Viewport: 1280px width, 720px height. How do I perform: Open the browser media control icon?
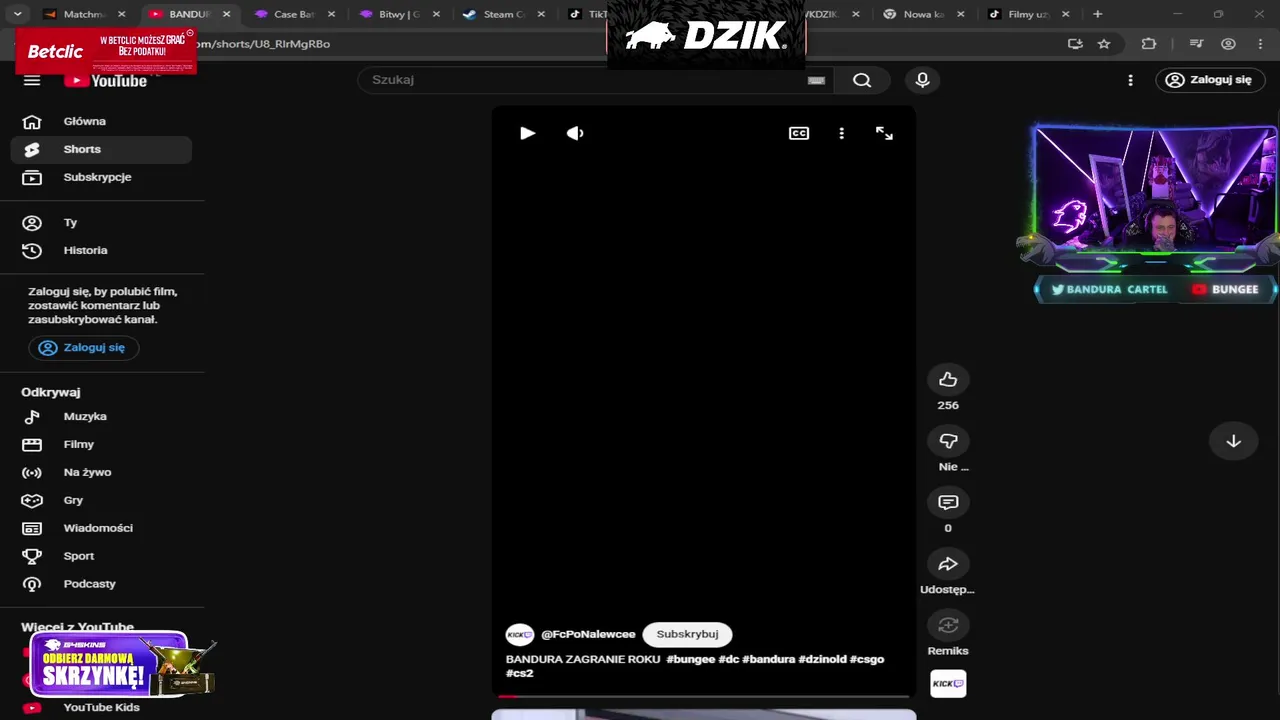(x=1196, y=44)
